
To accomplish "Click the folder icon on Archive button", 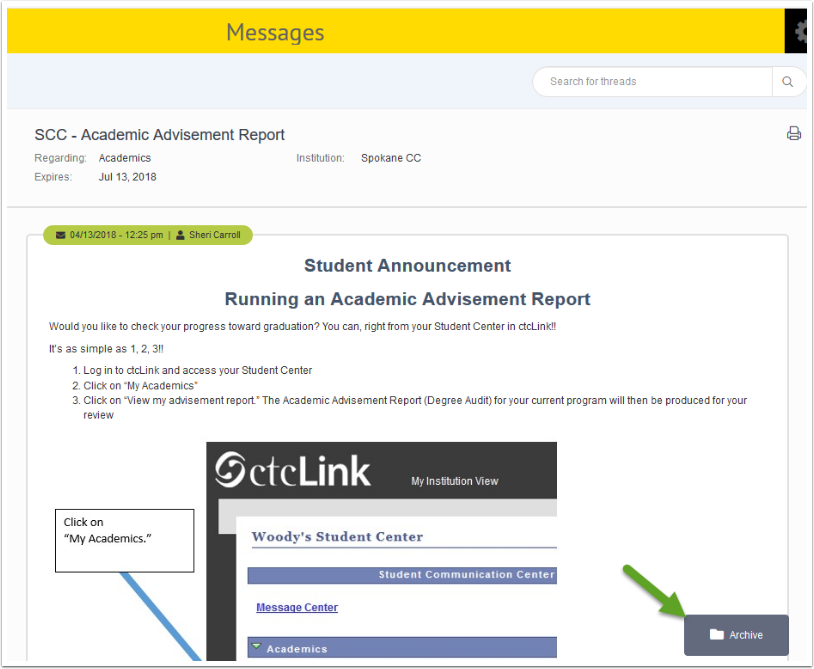I will [x=716, y=634].
